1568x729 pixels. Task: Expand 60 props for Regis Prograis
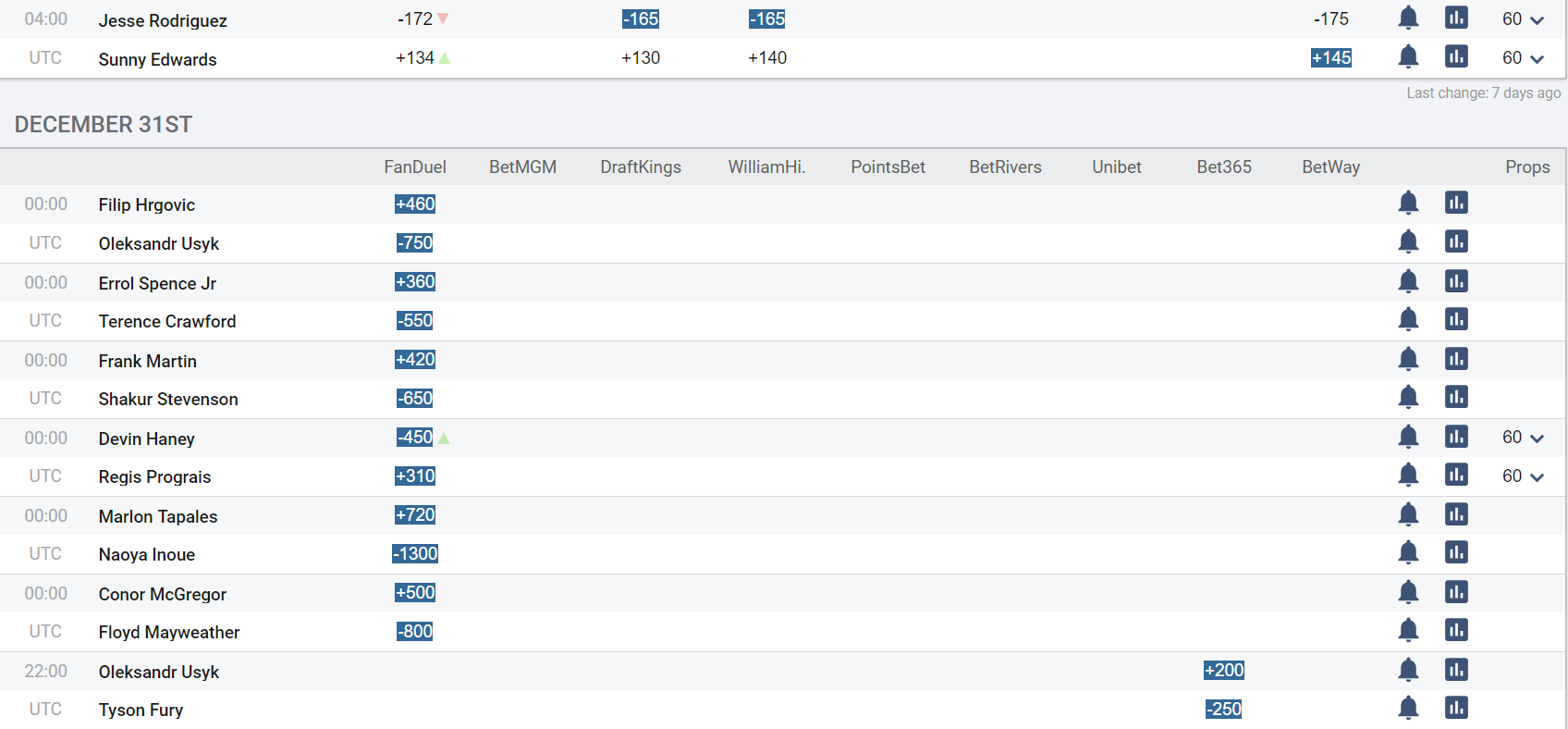pyautogui.click(x=1523, y=476)
